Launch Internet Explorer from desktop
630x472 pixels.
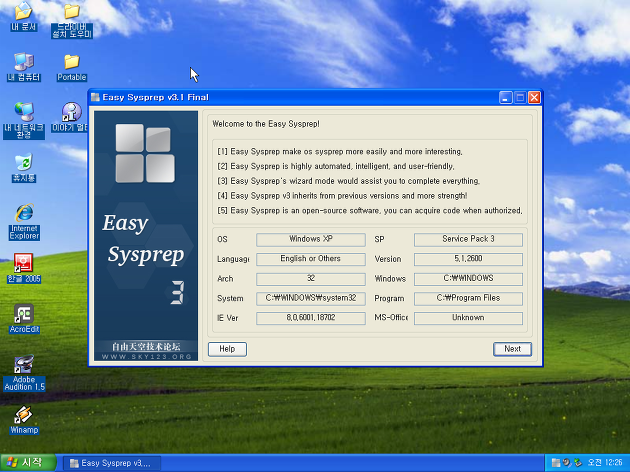coord(24,222)
